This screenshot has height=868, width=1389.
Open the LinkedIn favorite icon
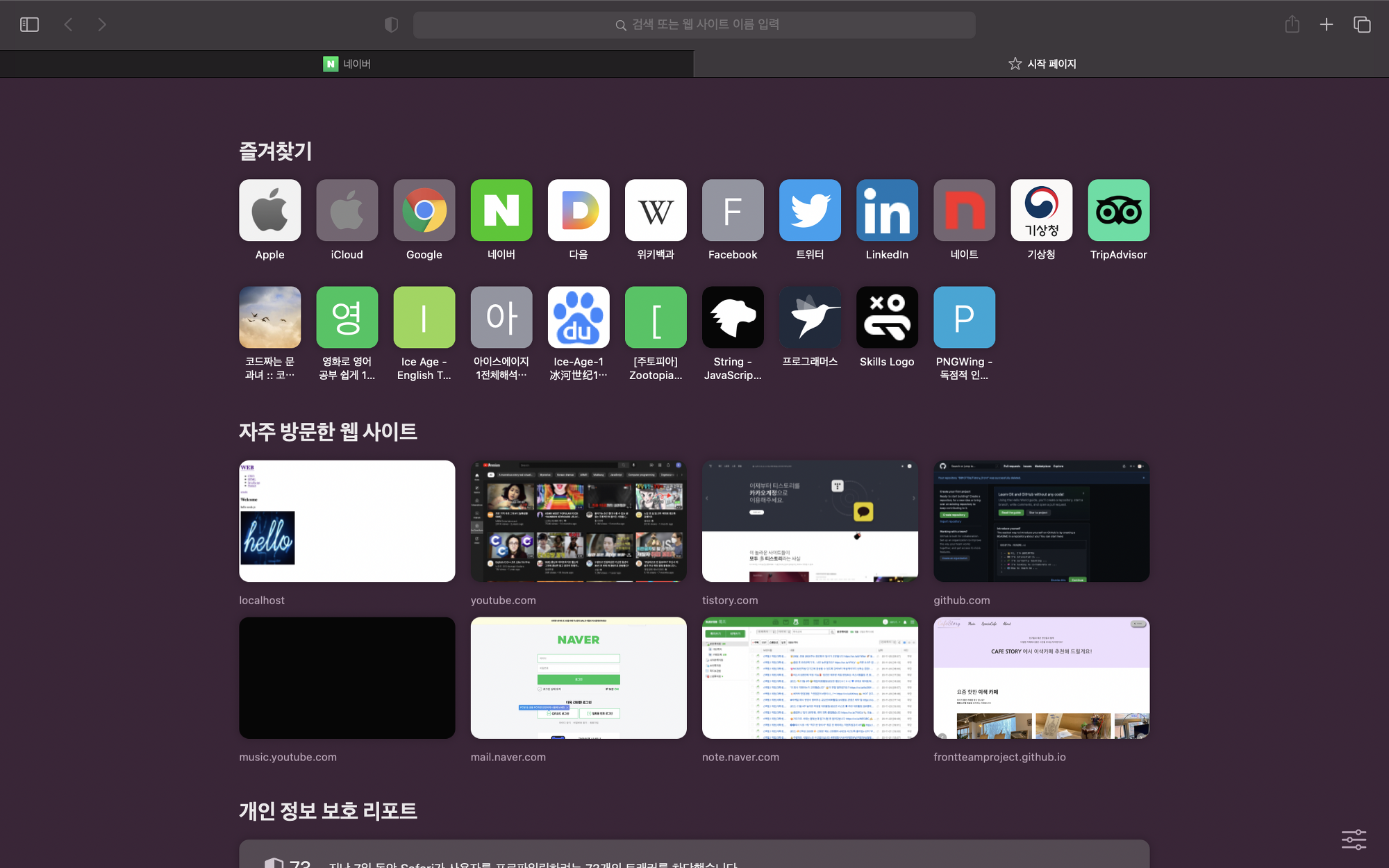tap(887, 210)
